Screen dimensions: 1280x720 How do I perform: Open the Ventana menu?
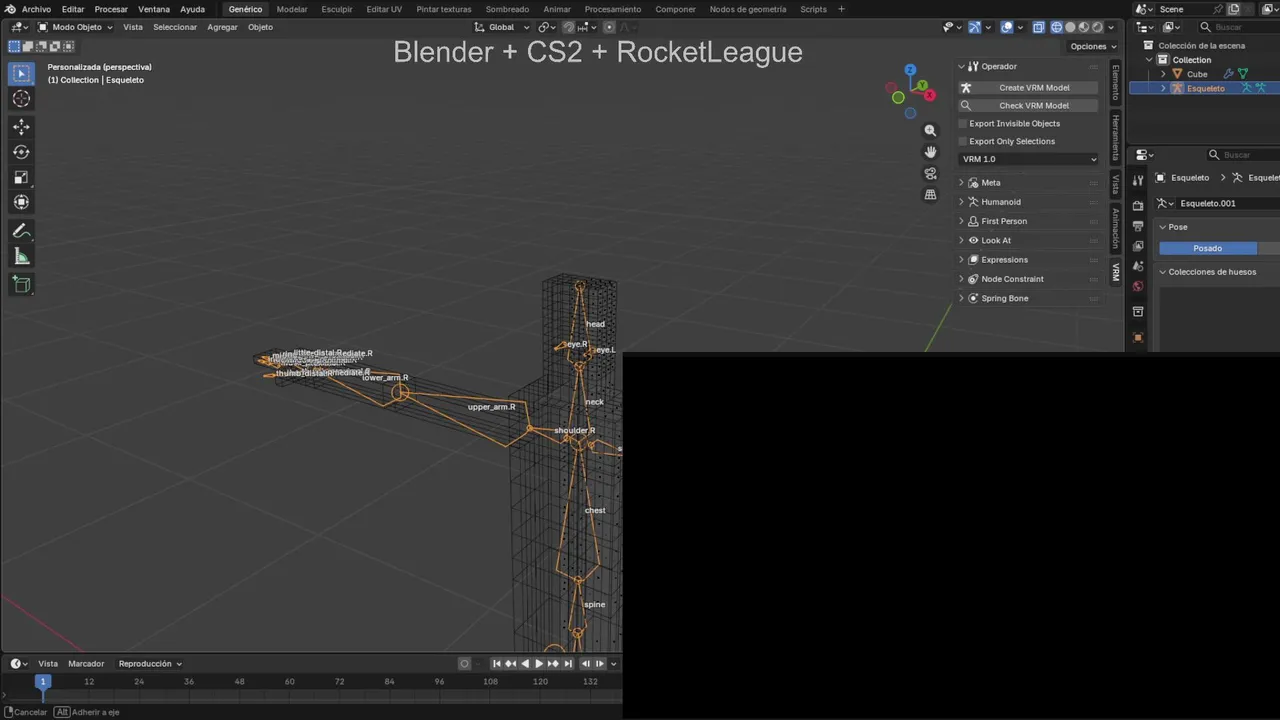154,9
